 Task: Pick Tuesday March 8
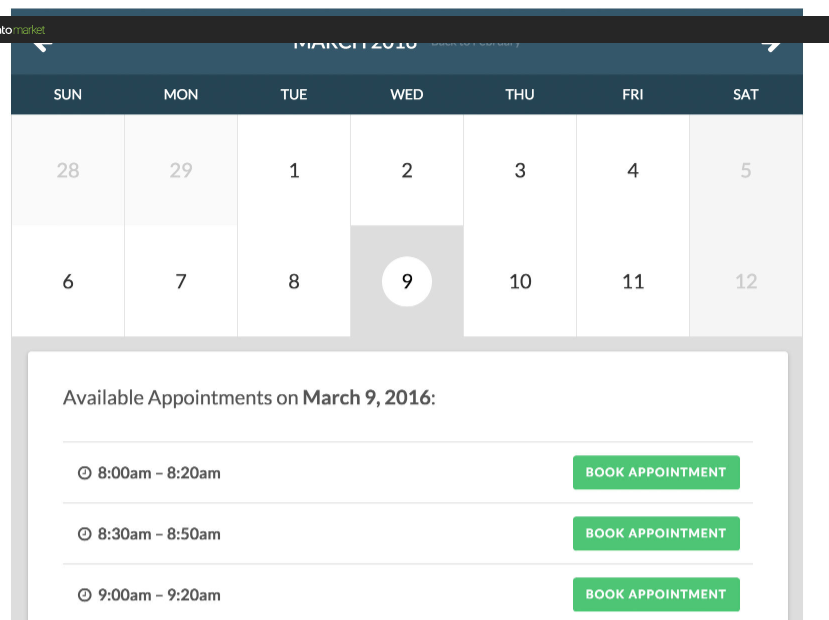click(294, 281)
